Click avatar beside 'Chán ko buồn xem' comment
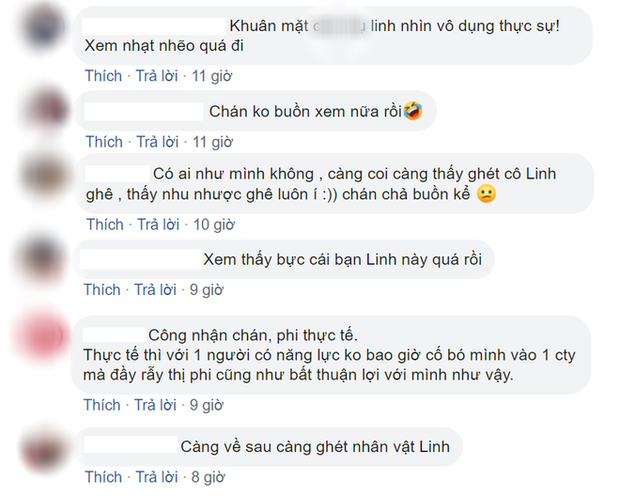Image resolution: width=620 pixels, height=496 pixels. (x=44, y=108)
